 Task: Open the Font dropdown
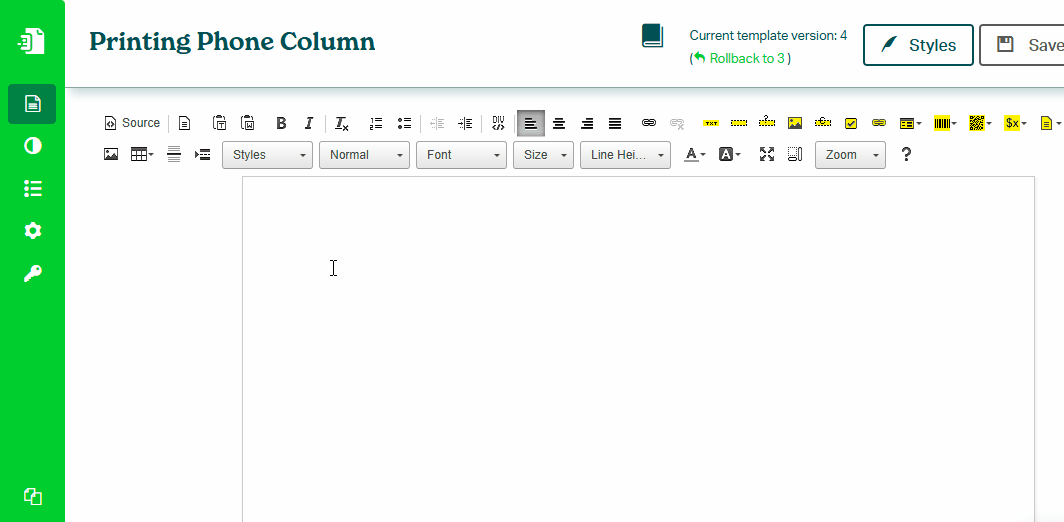[461, 155]
